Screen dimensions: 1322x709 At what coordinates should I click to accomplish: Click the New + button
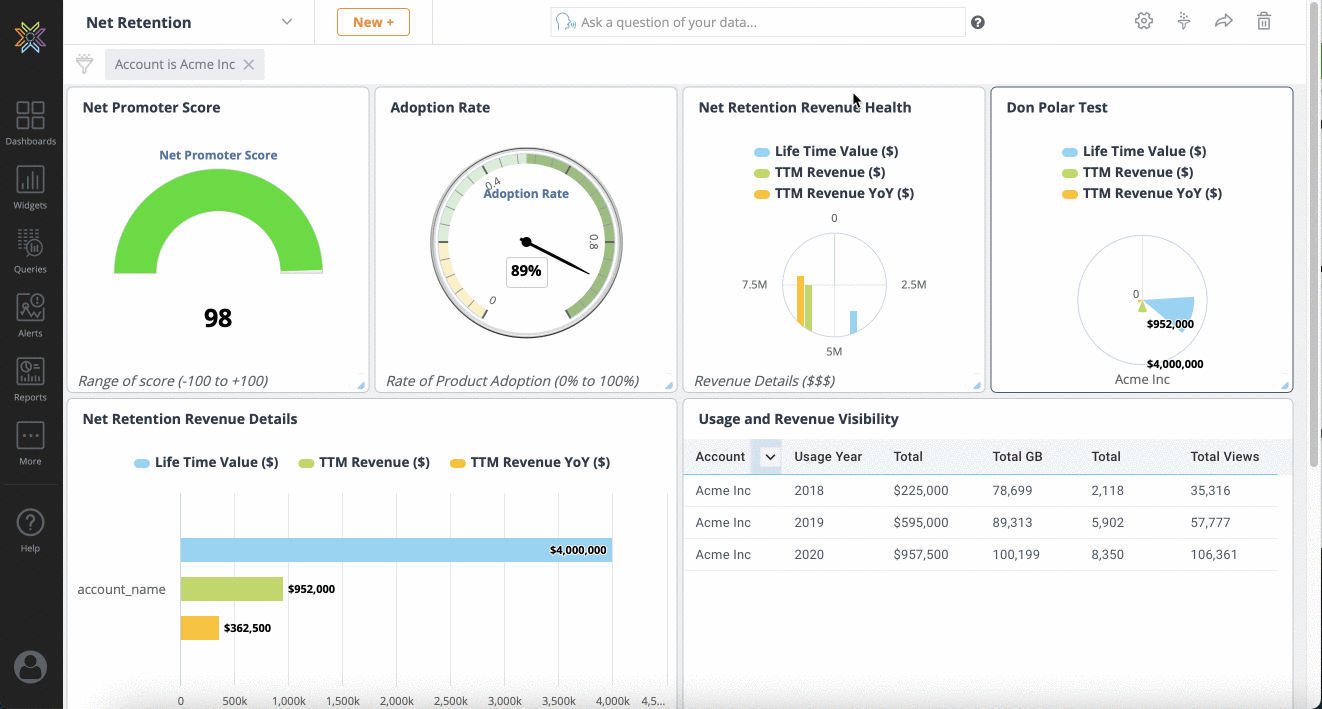[x=373, y=22]
